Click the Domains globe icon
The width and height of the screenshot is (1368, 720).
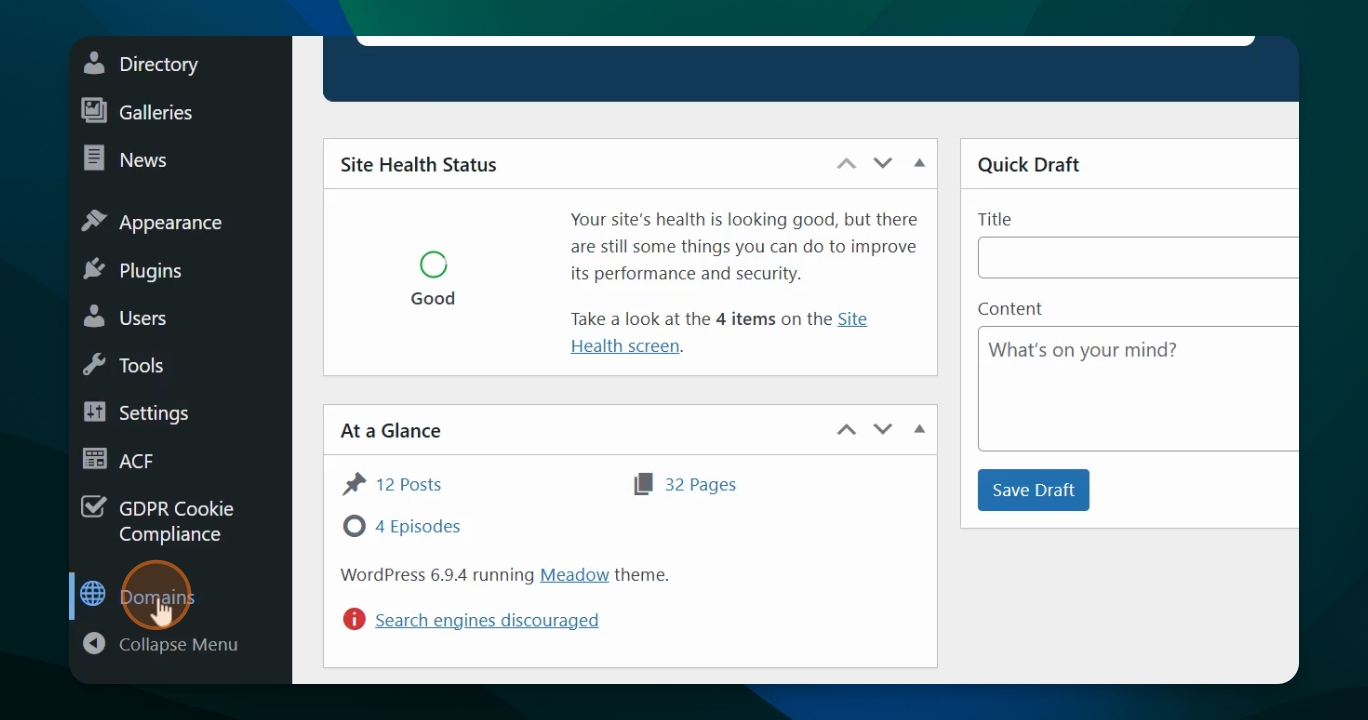click(93, 594)
